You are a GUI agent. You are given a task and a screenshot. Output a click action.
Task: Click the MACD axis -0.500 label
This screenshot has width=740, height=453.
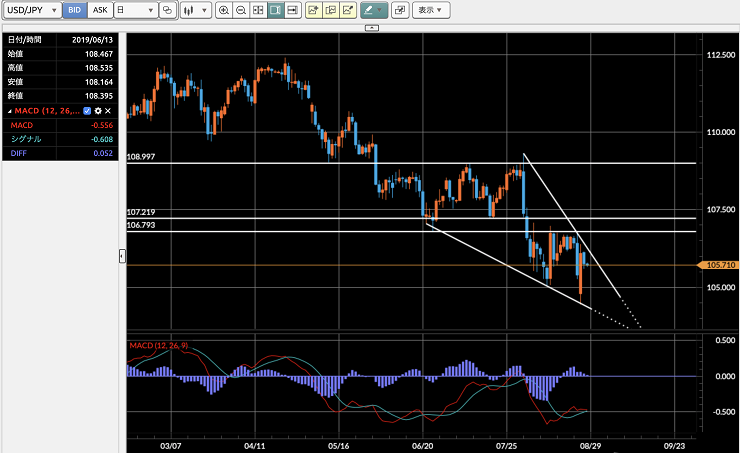coord(724,412)
